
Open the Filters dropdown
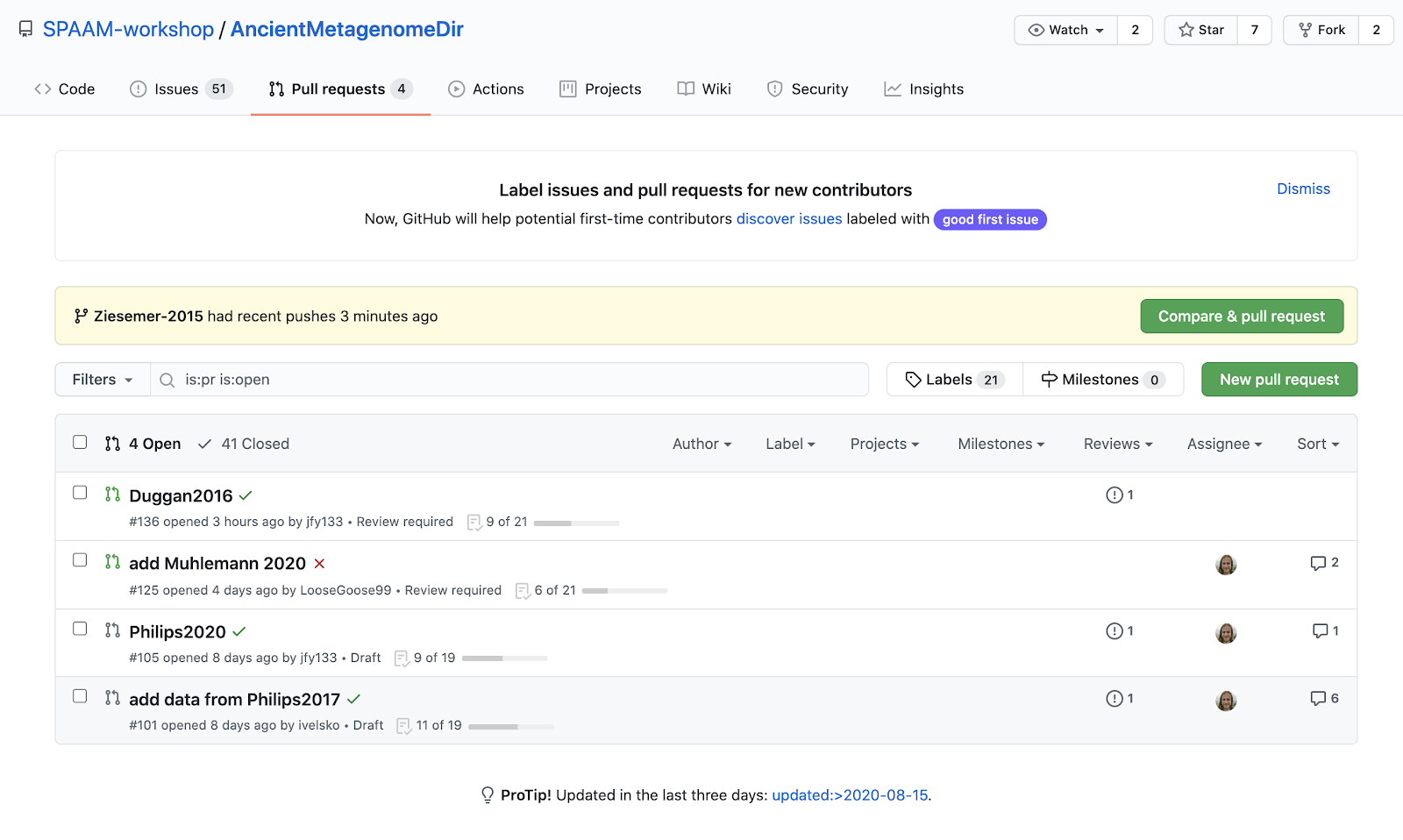103,380
